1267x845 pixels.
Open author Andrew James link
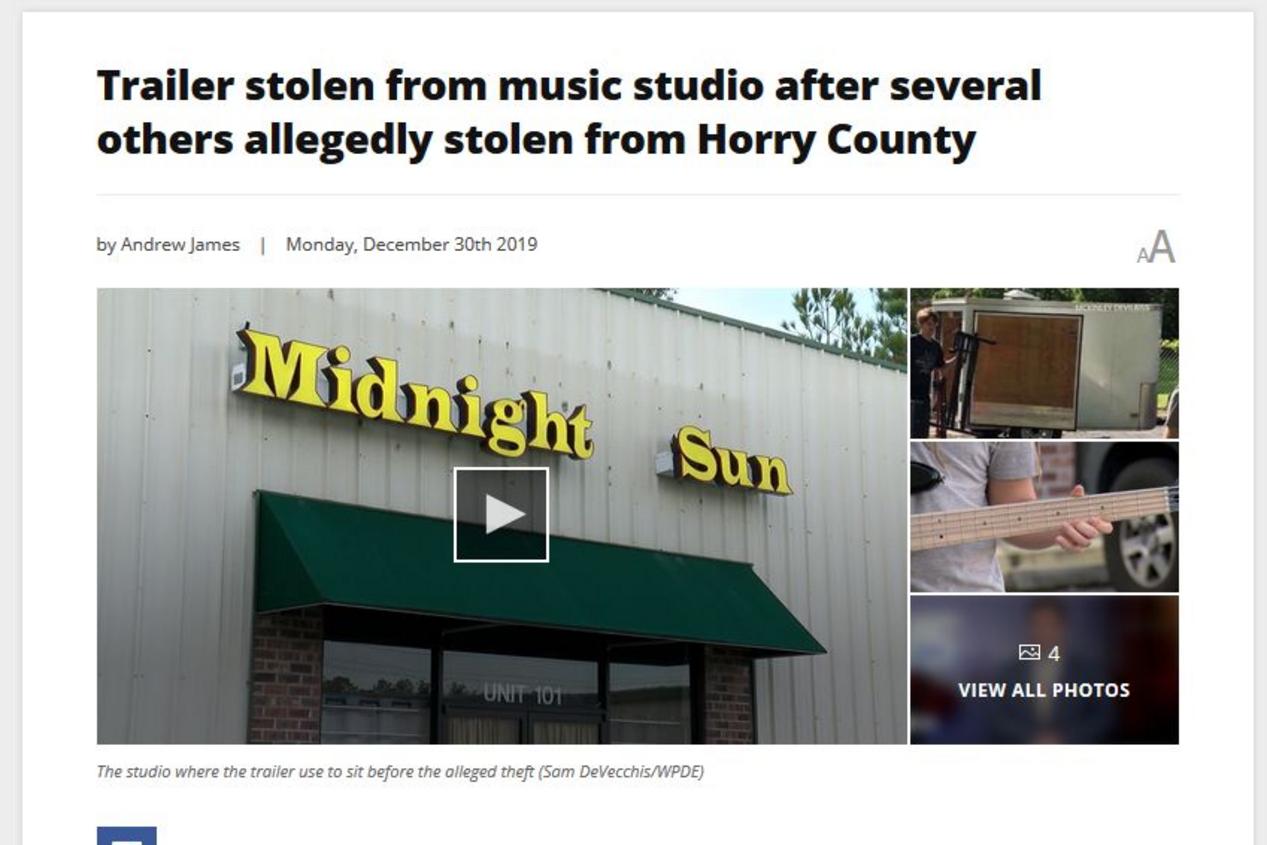[x=180, y=244]
